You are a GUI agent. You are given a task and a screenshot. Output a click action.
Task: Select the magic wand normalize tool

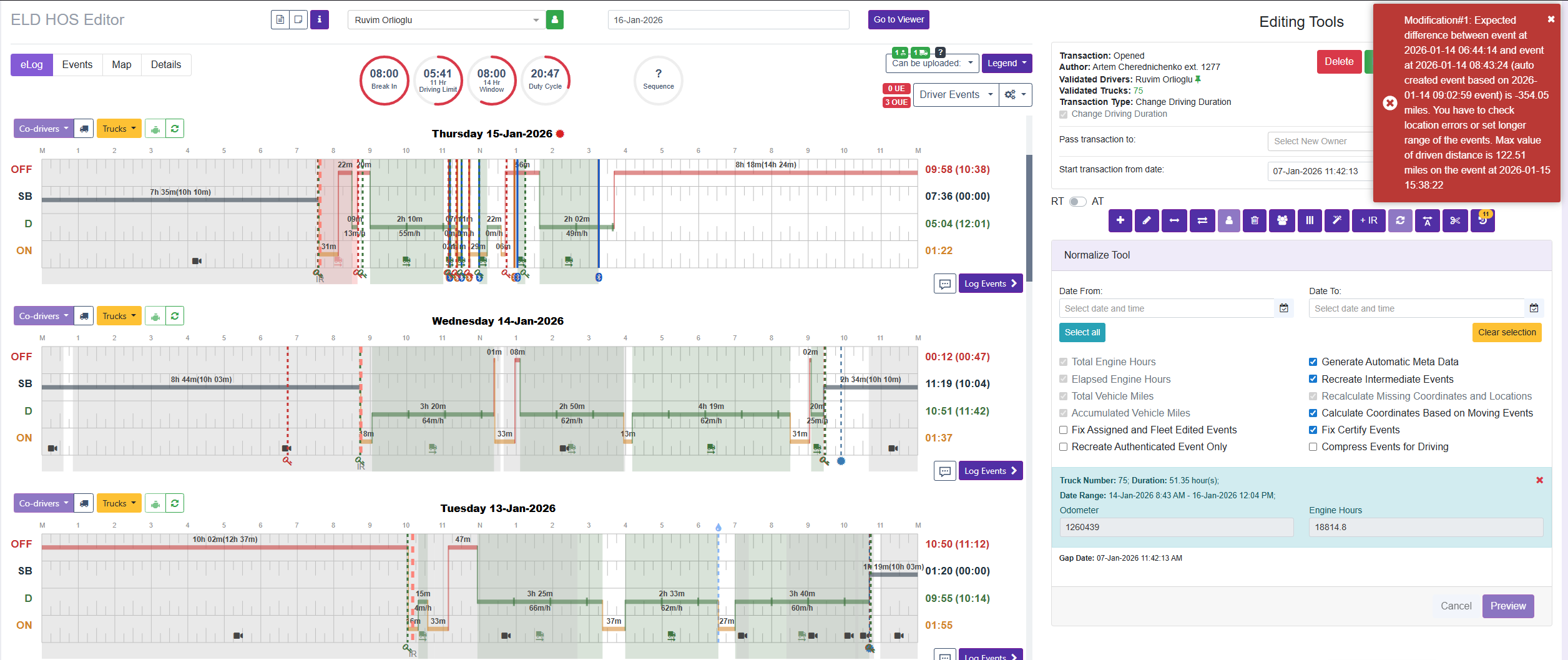coord(1337,220)
